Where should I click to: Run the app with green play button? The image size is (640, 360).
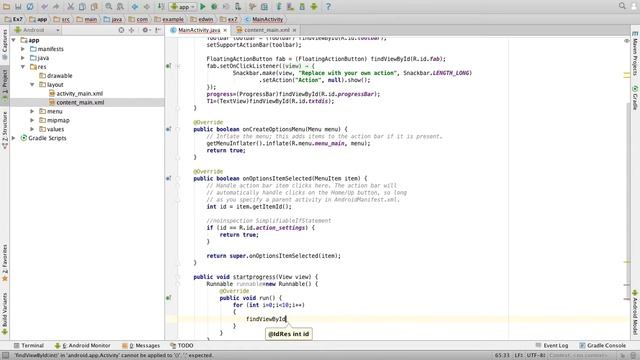pyautogui.click(x=202, y=7)
